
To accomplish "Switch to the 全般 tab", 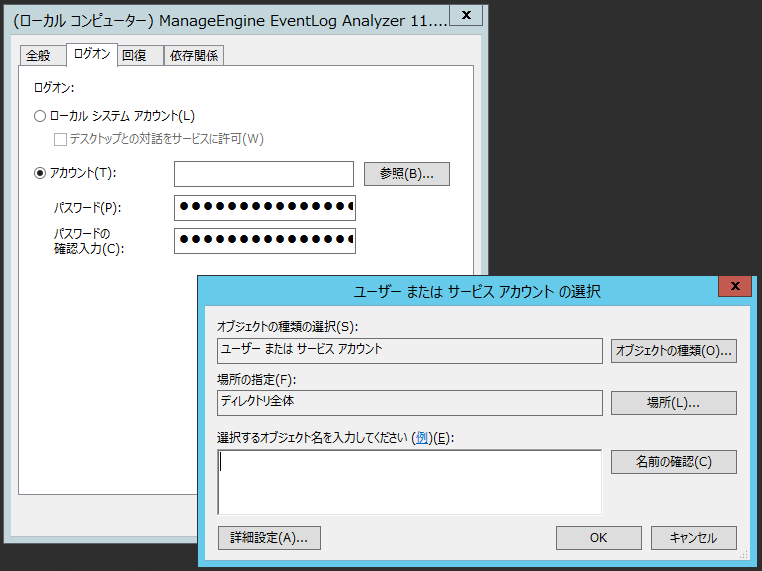I will click(42, 55).
